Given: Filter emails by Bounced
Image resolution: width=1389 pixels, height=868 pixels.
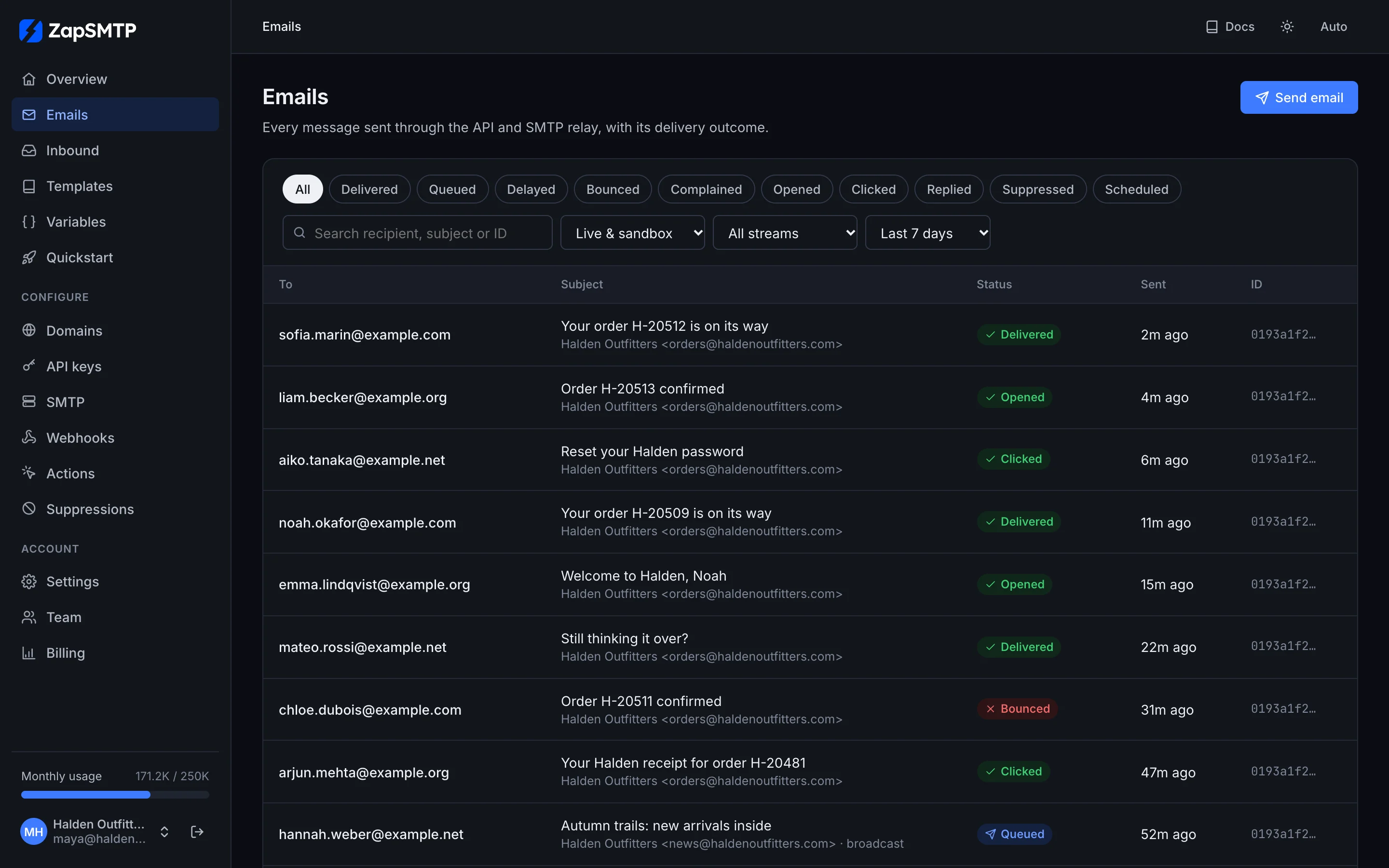Looking at the screenshot, I should click(x=613, y=189).
